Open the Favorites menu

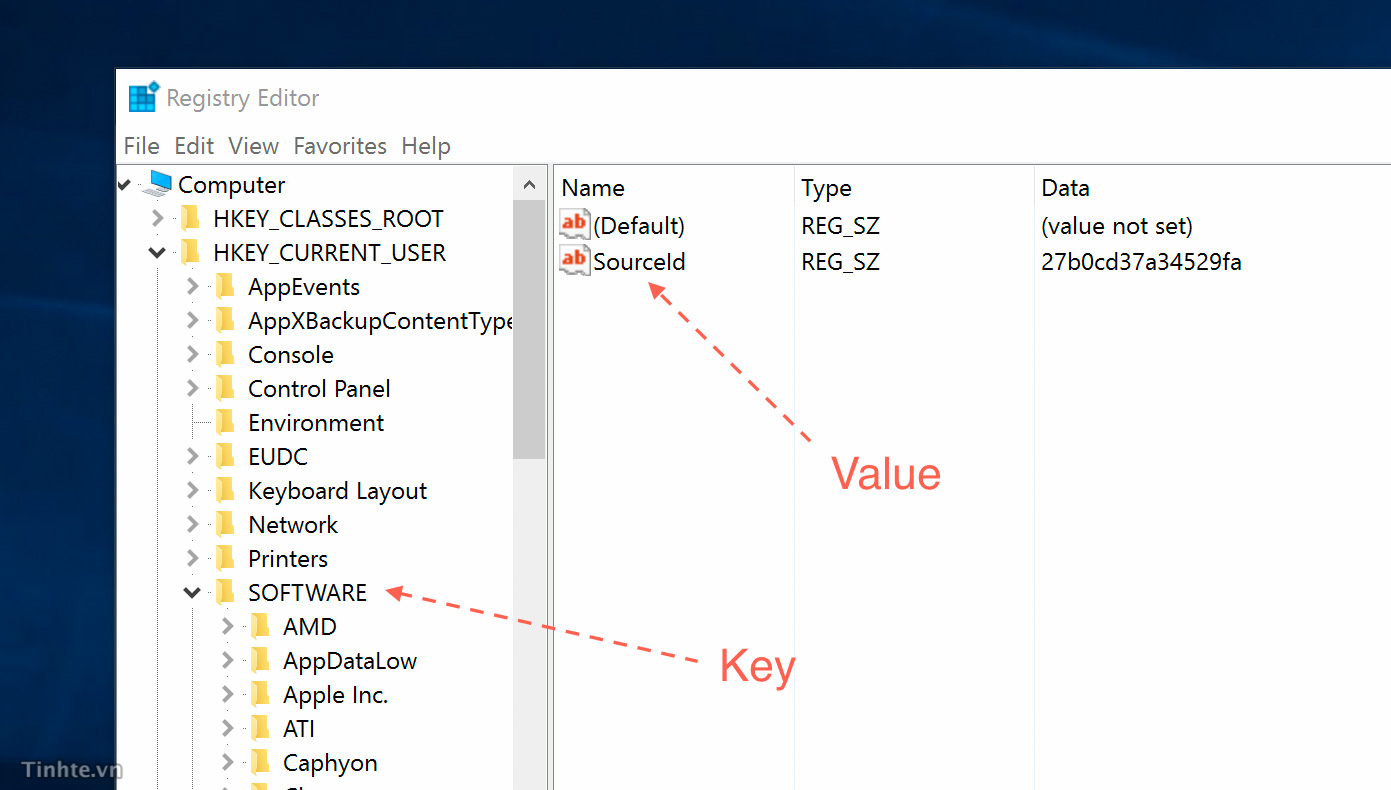click(340, 146)
